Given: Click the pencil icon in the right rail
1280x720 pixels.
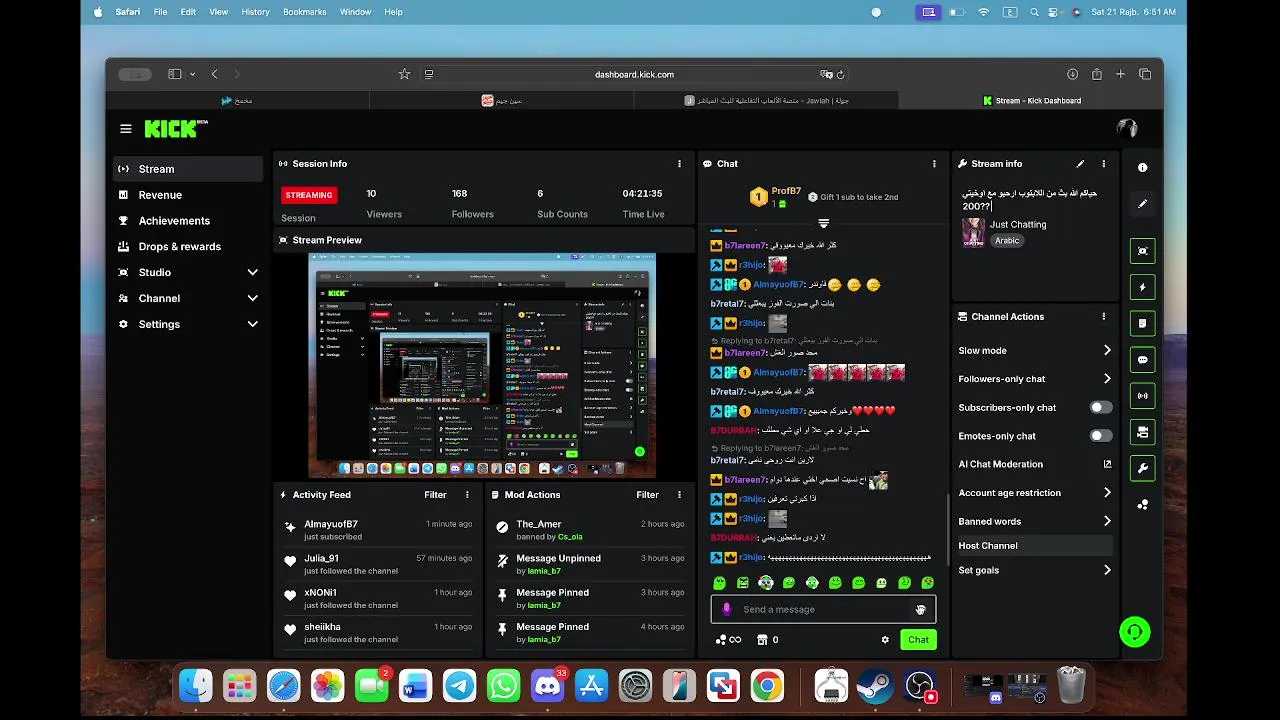Looking at the screenshot, I should coord(1142,204).
